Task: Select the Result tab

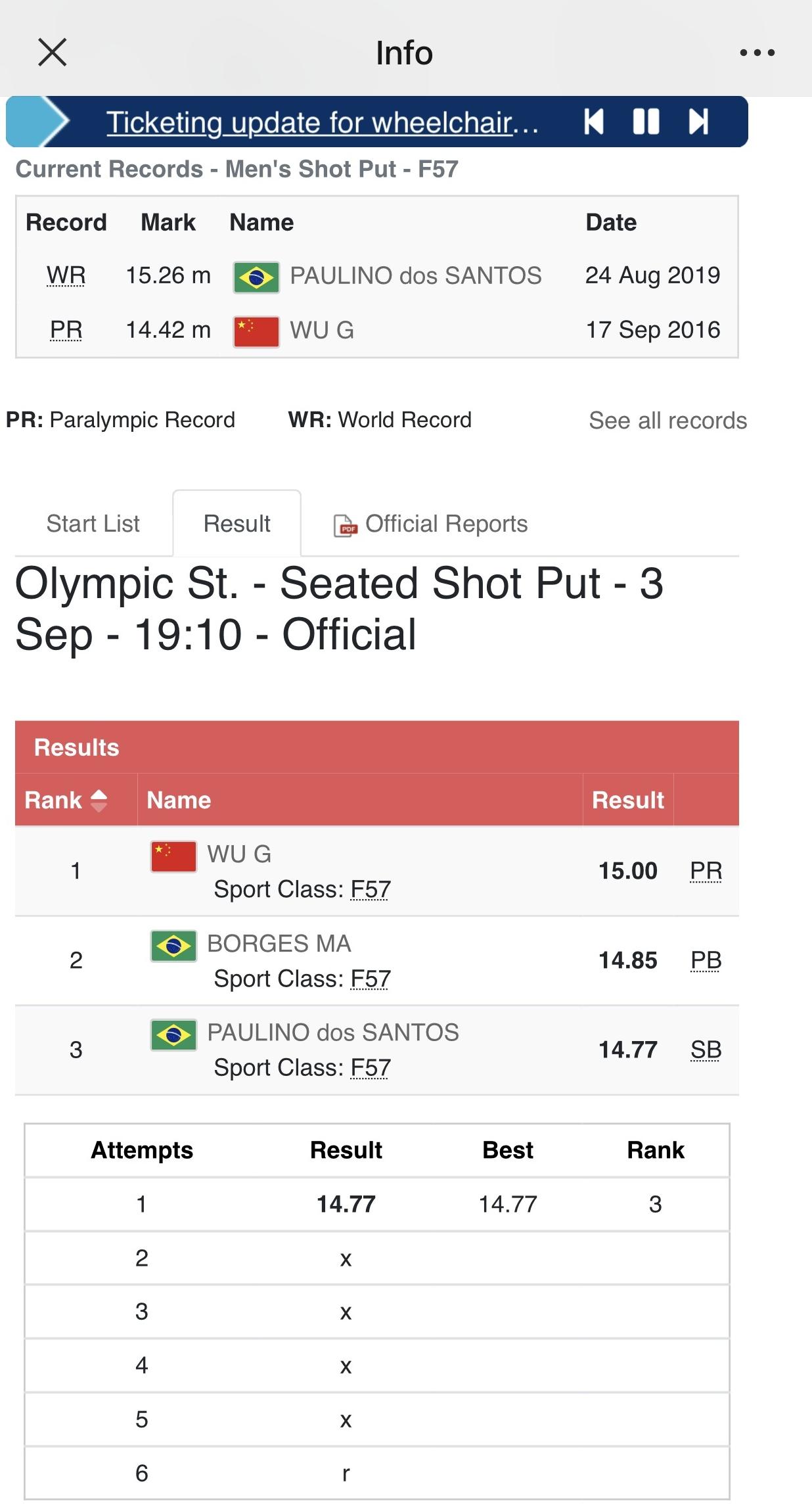Action: point(237,524)
